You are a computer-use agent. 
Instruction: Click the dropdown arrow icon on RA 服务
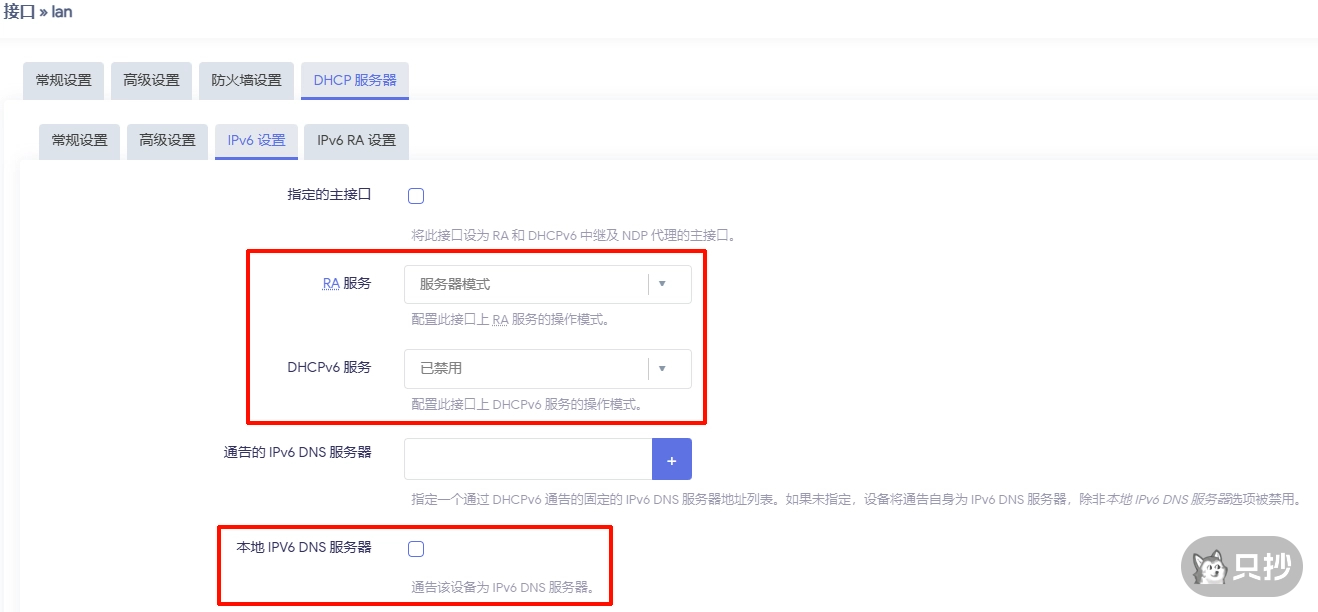point(662,284)
